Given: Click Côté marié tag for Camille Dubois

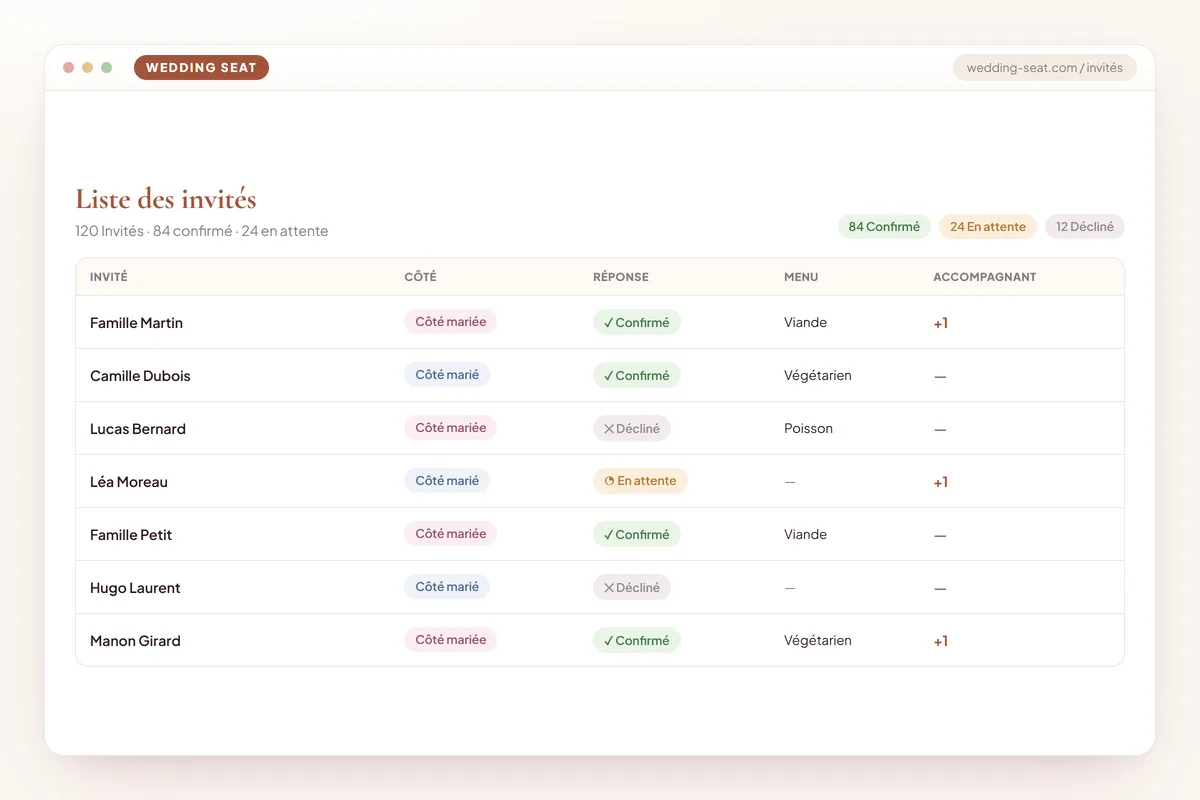Looking at the screenshot, I should pyautogui.click(x=447, y=375).
